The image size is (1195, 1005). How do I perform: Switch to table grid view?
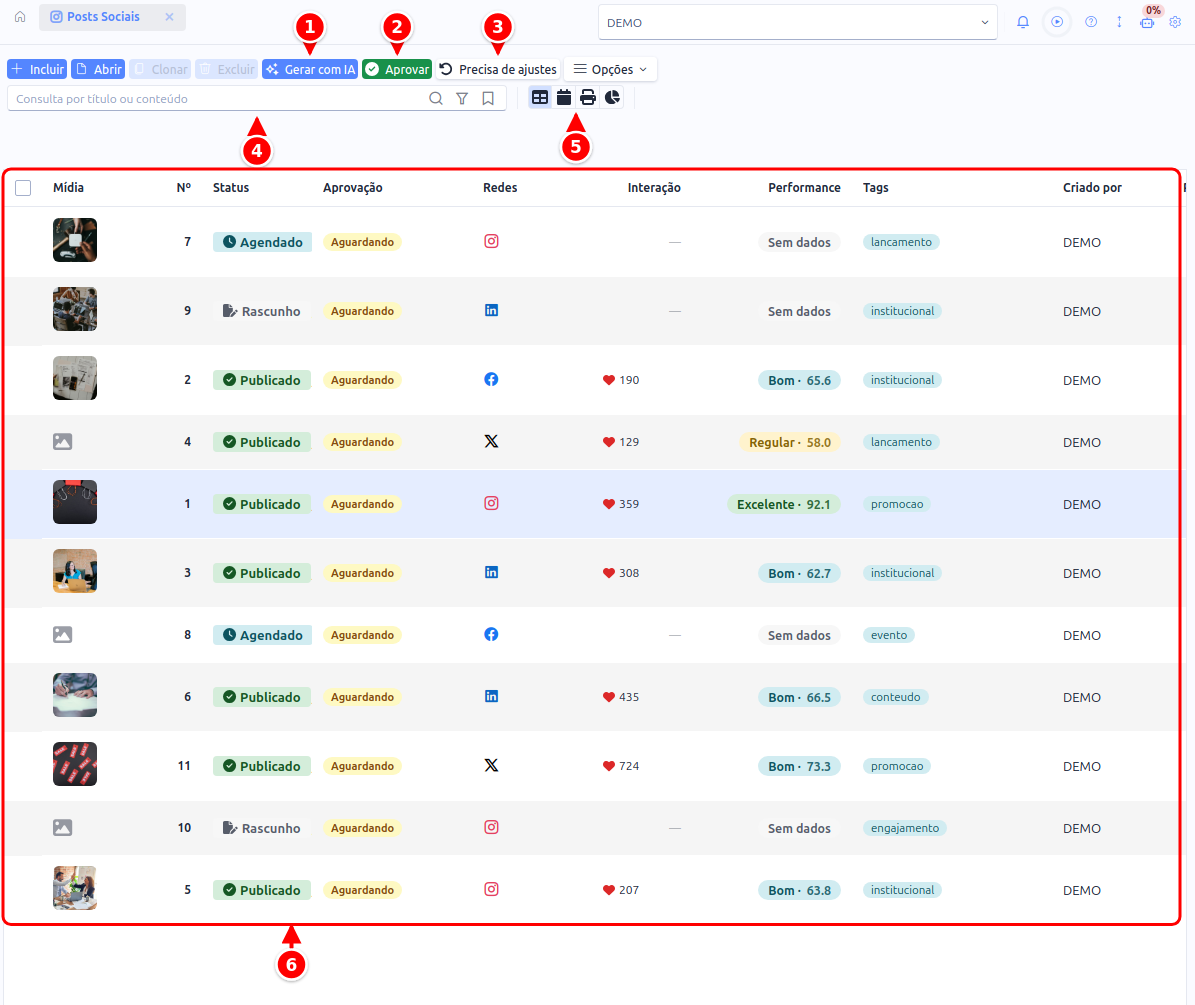[x=540, y=98]
